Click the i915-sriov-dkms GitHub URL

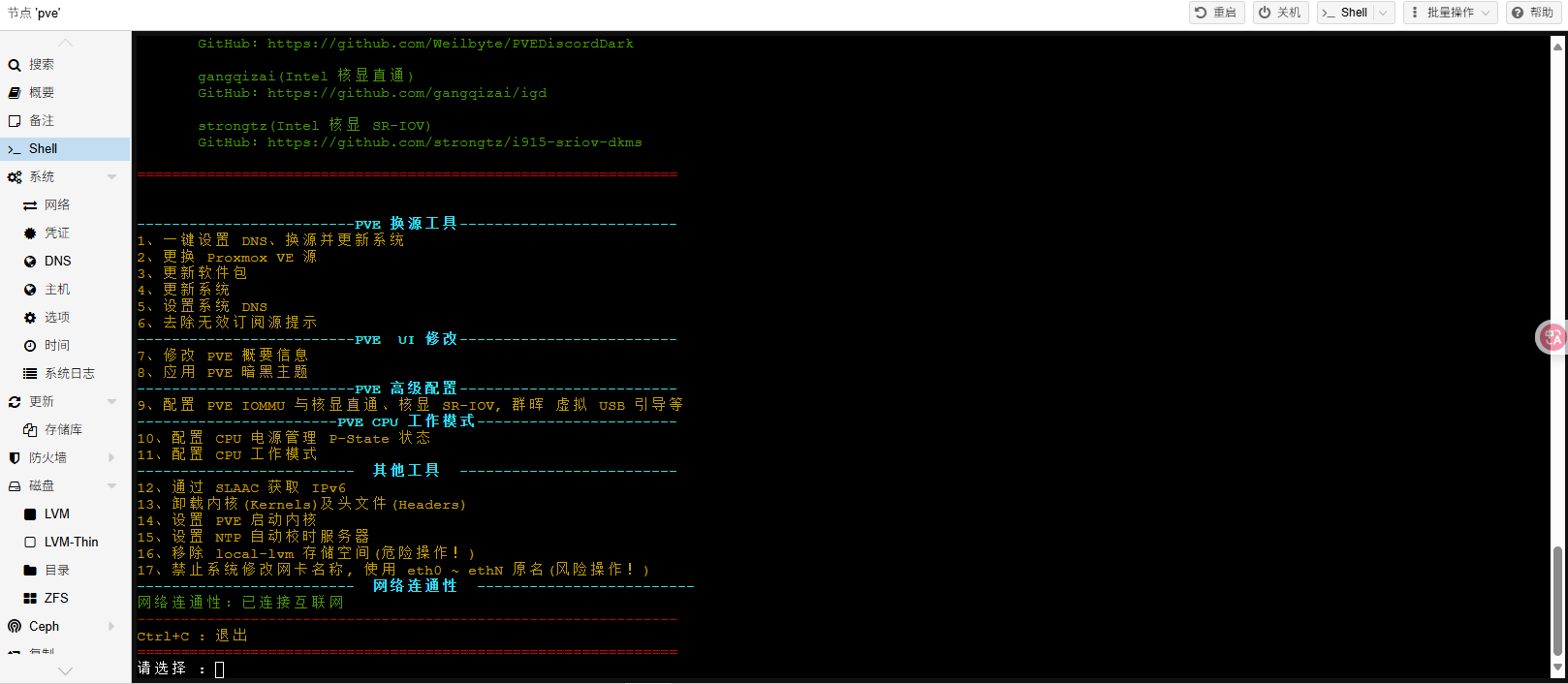click(455, 142)
